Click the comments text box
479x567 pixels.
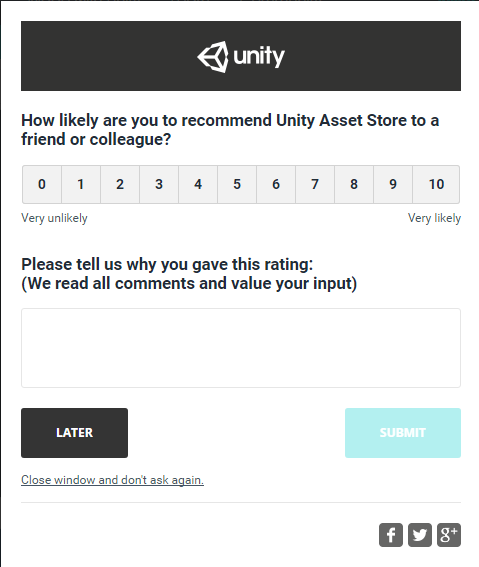coord(241,348)
